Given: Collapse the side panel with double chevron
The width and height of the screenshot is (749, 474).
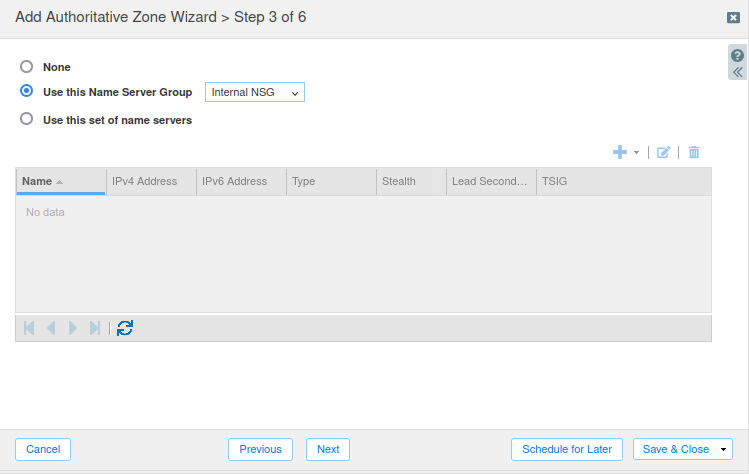Looking at the screenshot, I should (737, 73).
